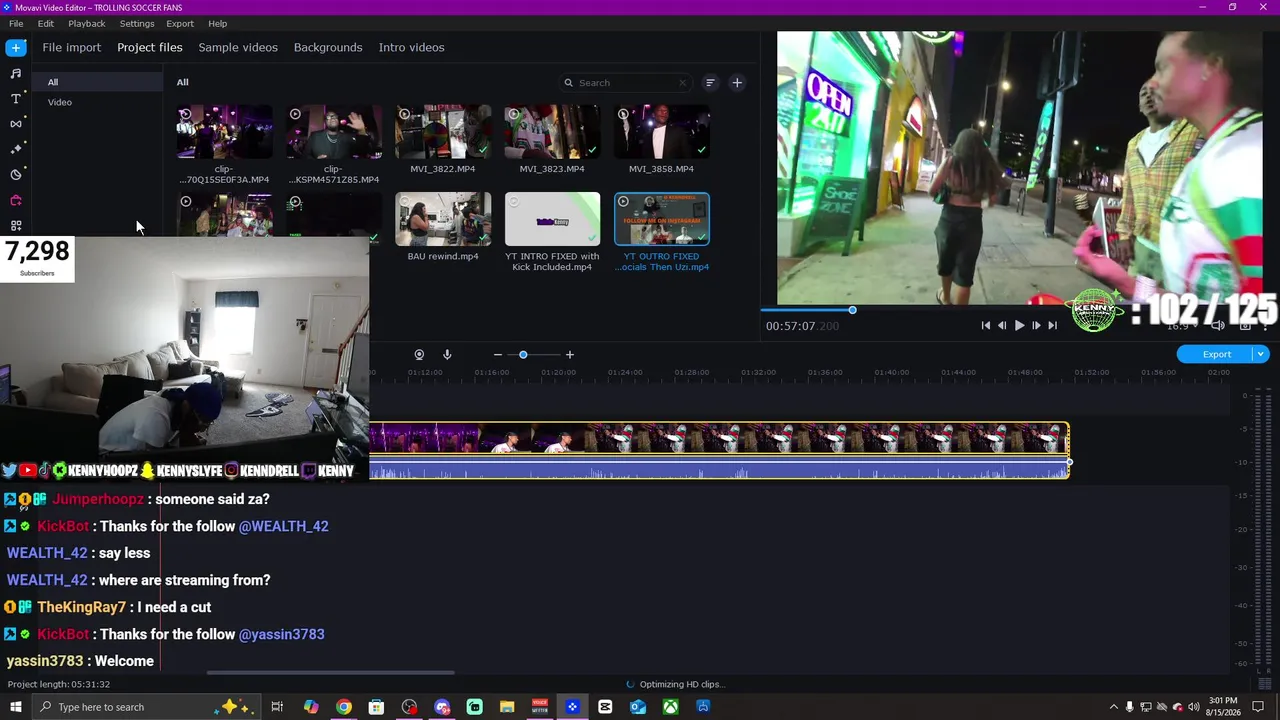
Task: Add new media with plus button
Action: 737,83
